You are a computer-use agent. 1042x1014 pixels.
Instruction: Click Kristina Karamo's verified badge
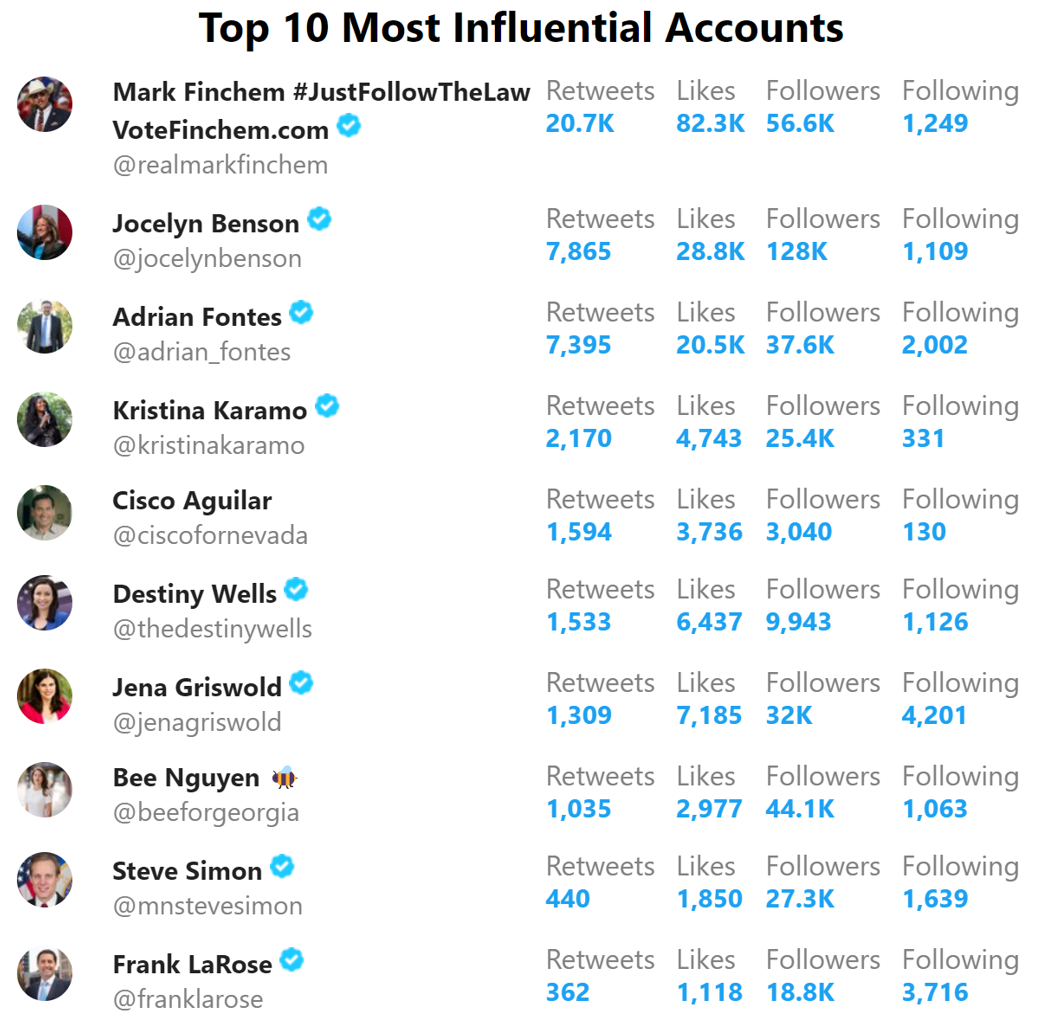tap(327, 405)
